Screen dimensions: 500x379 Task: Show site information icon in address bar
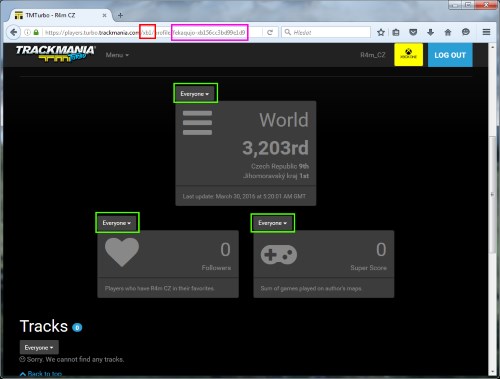coord(27,32)
